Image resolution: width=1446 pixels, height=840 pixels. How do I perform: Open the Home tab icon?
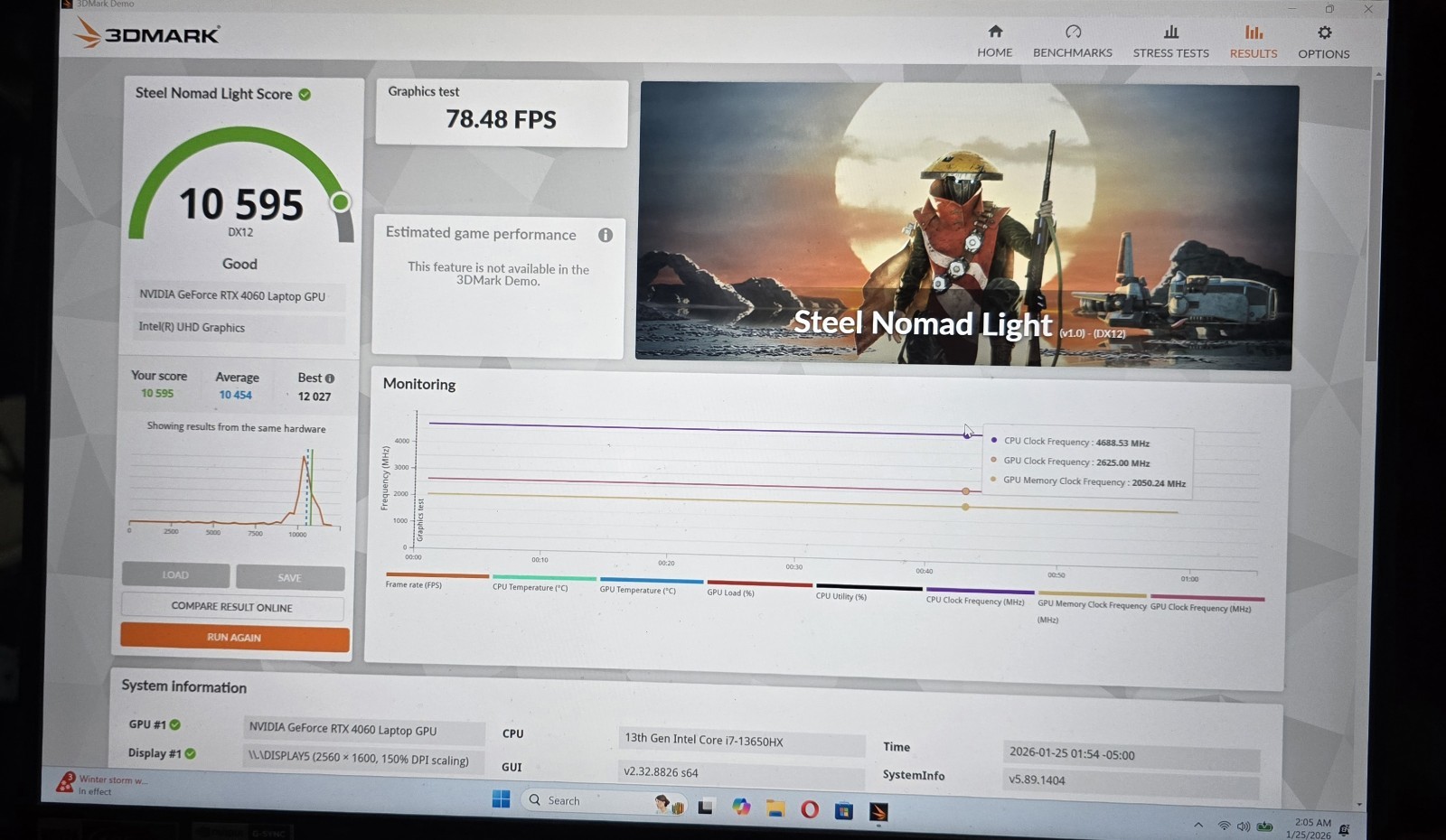(x=994, y=32)
